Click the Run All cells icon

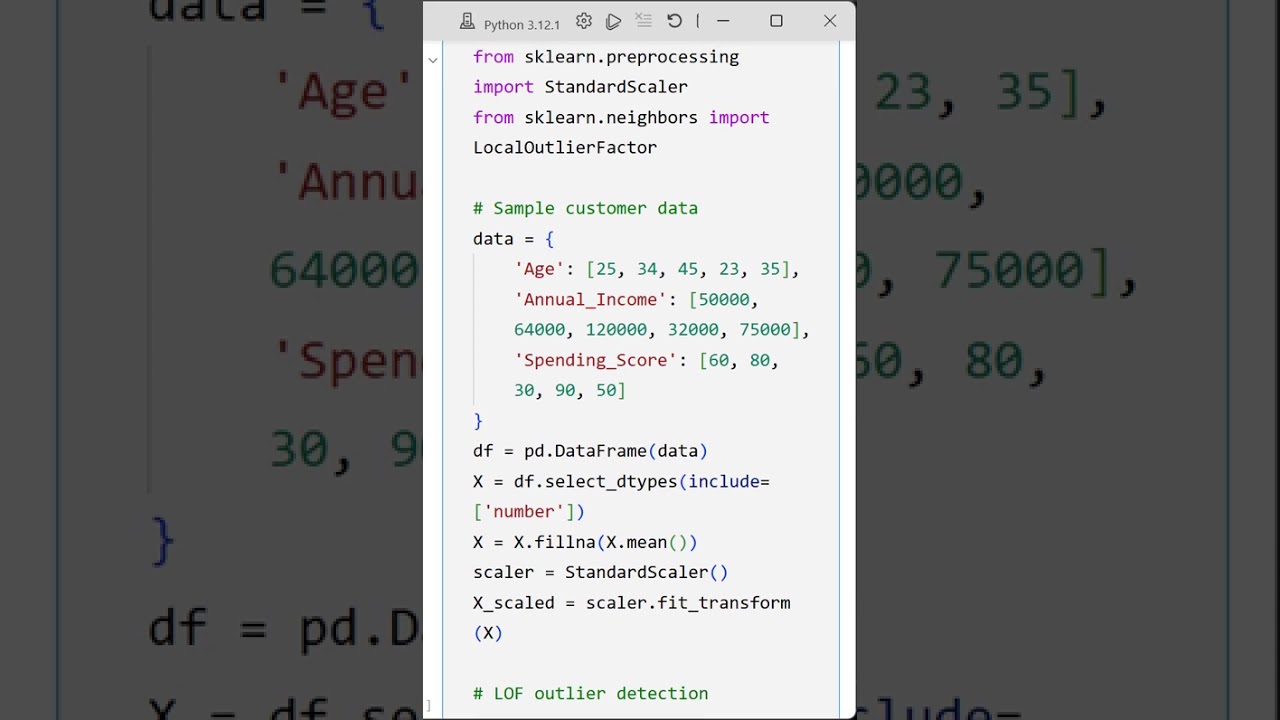[614, 21]
